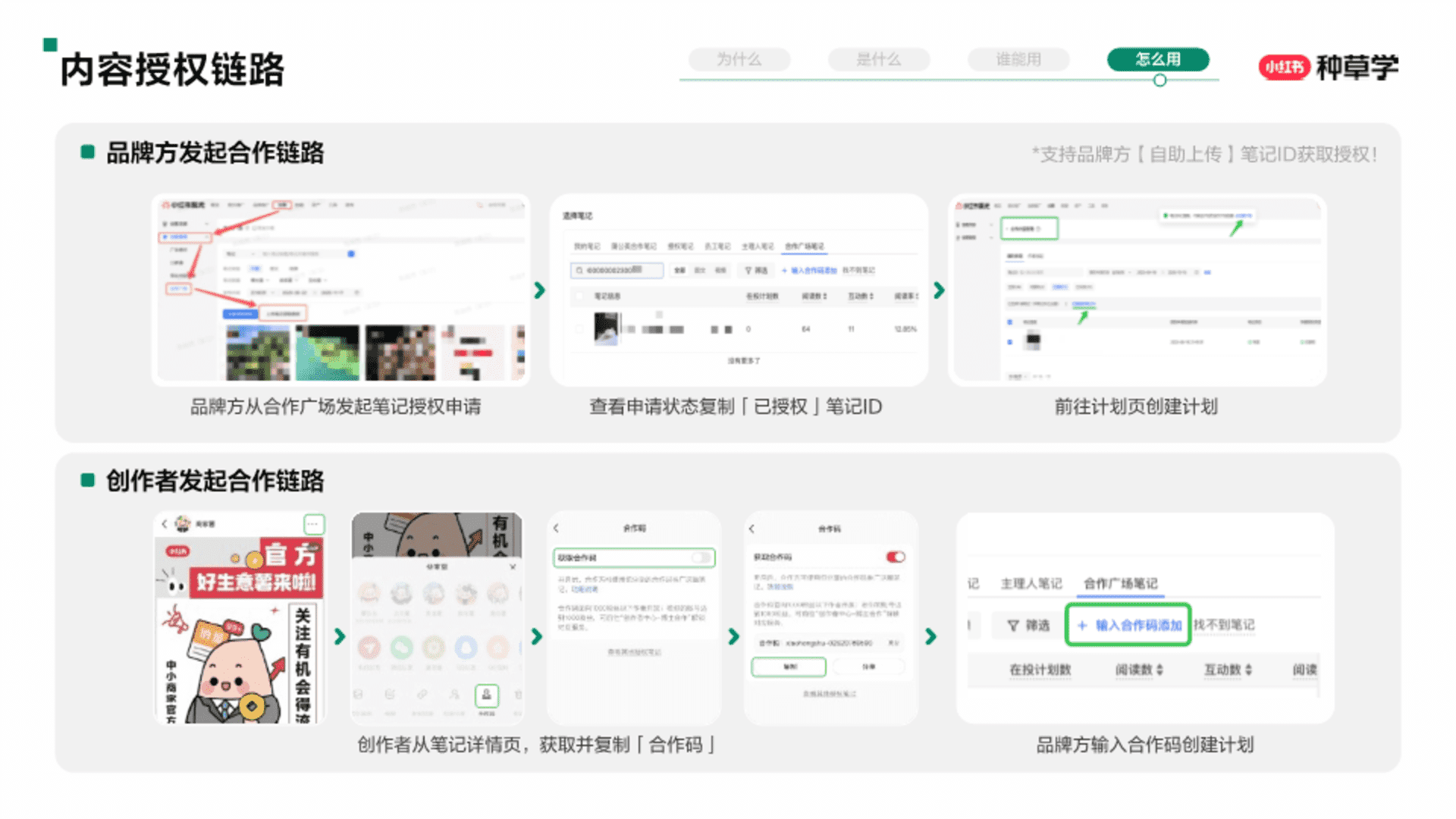Click the mascot note cover thumbnail

coord(240,629)
